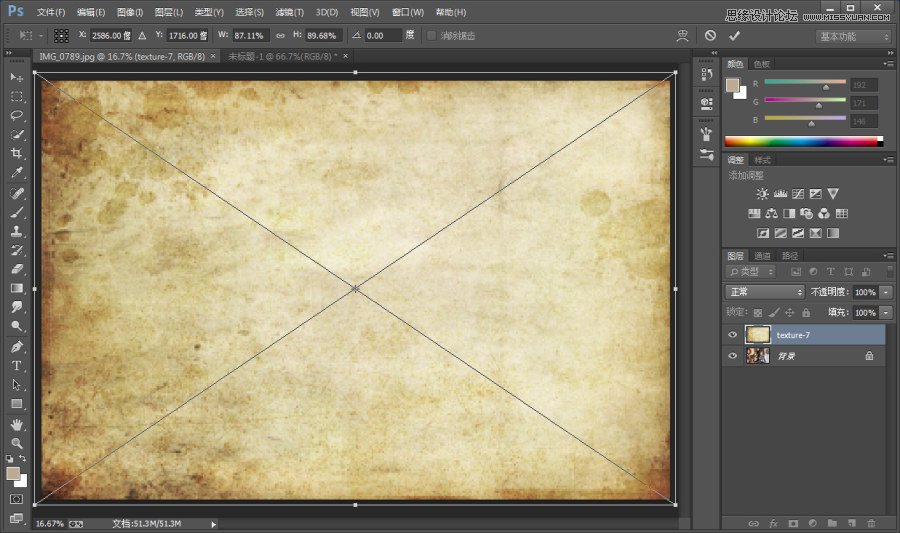The image size is (900, 533).
Task: Select the Eyedropper tool
Action: point(16,173)
